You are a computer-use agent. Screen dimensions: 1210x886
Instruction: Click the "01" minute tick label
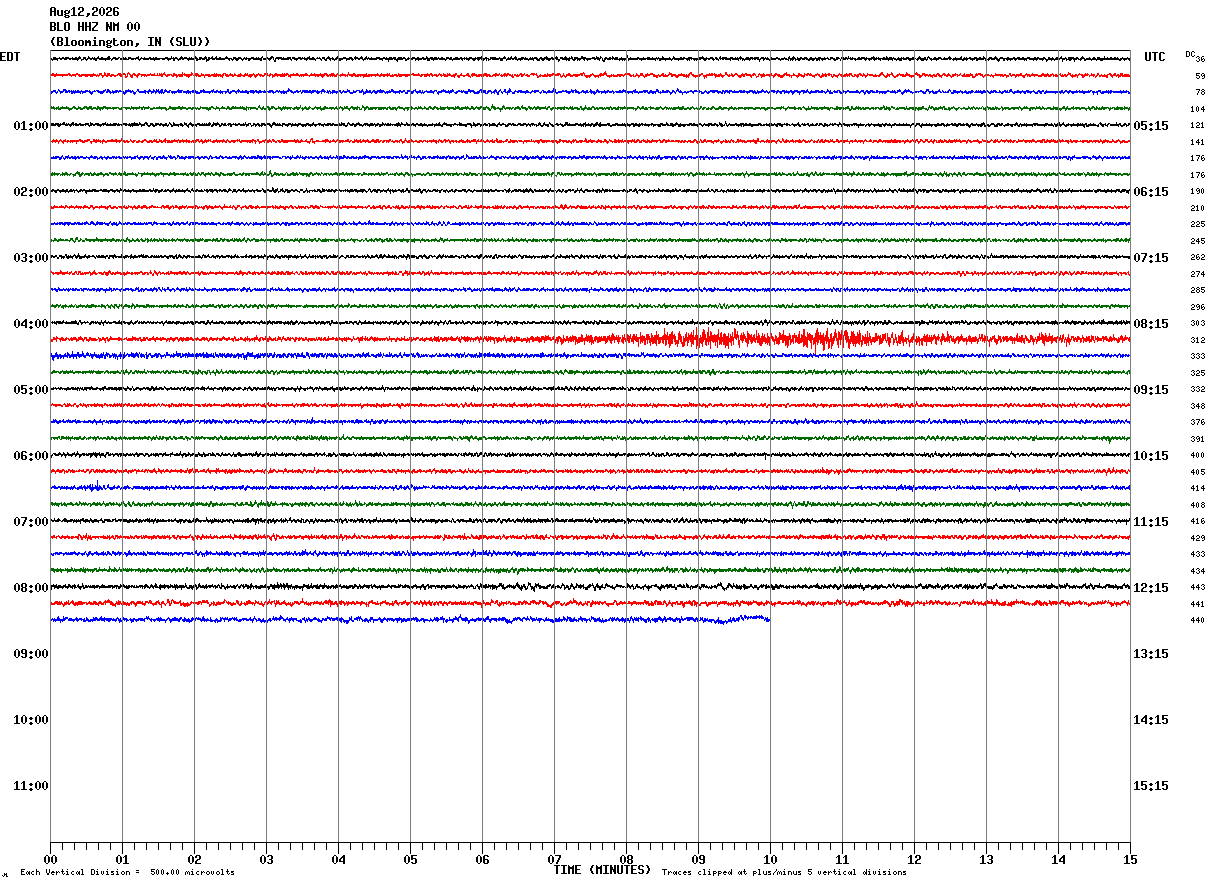pos(123,860)
